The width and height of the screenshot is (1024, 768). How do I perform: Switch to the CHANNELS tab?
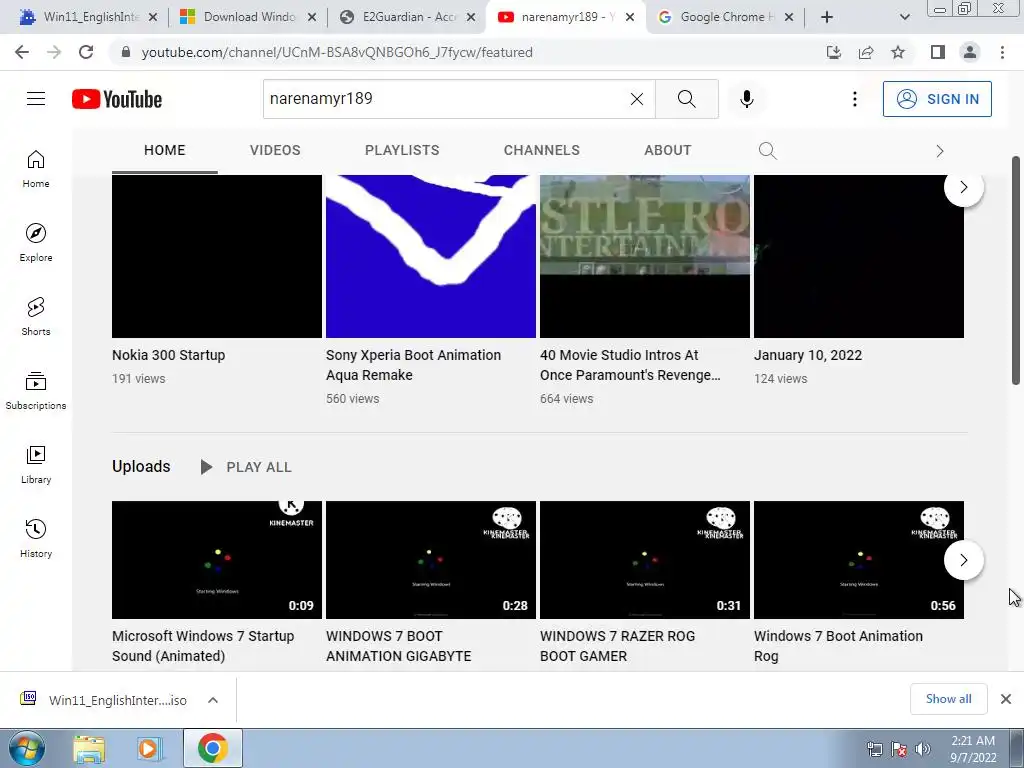pyautogui.click(x=541, y=150)
